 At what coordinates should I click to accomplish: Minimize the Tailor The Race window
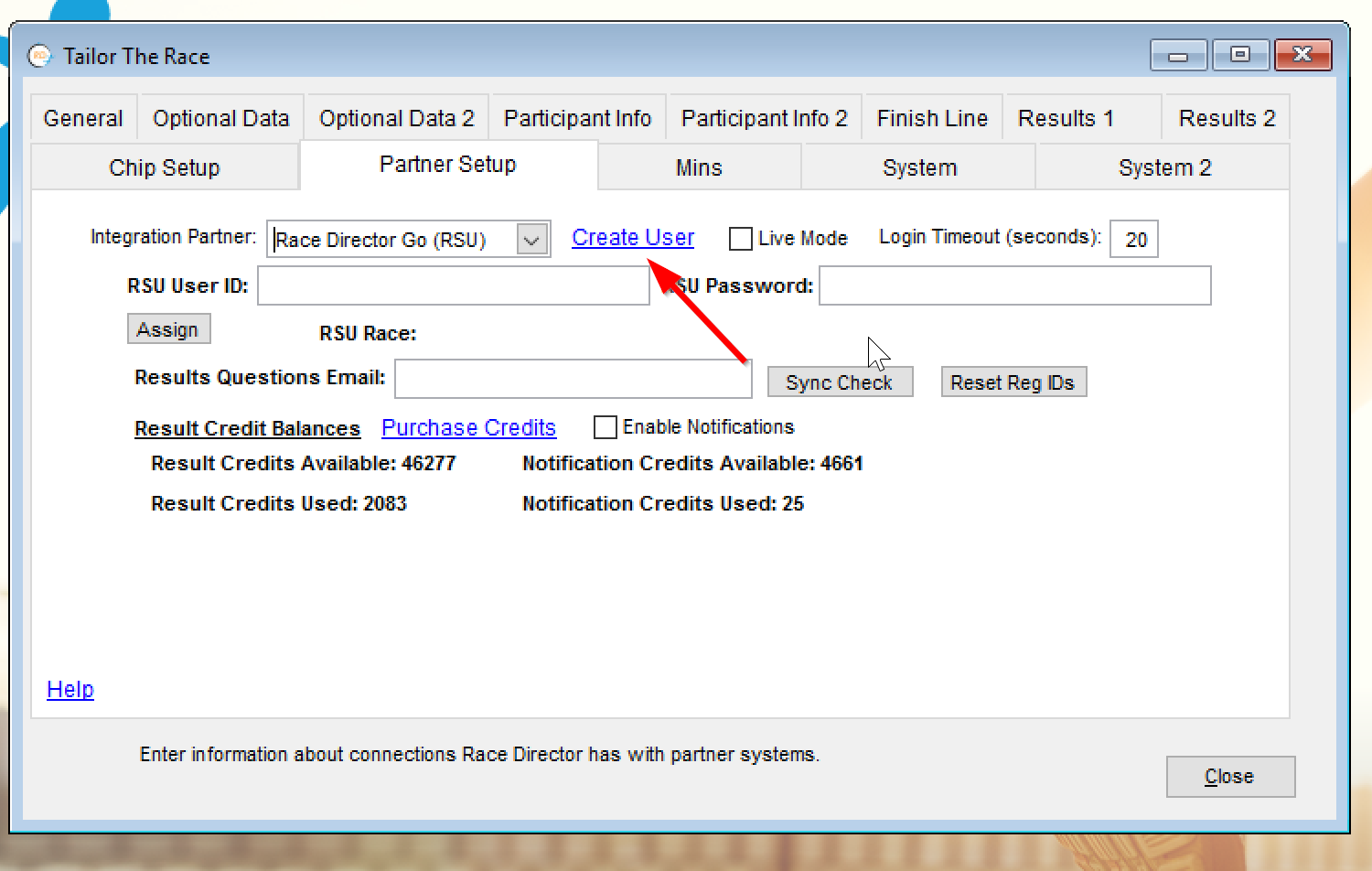[x=1179, y=55]
